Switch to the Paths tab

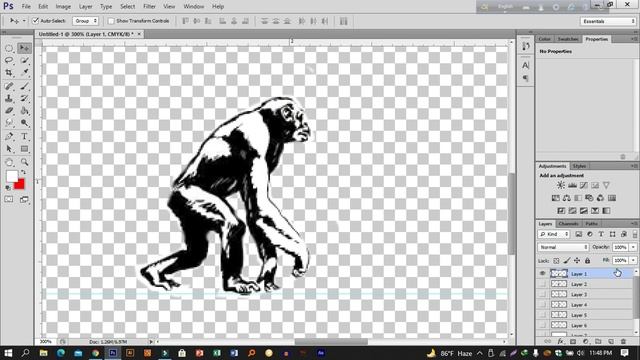(591, 224)
